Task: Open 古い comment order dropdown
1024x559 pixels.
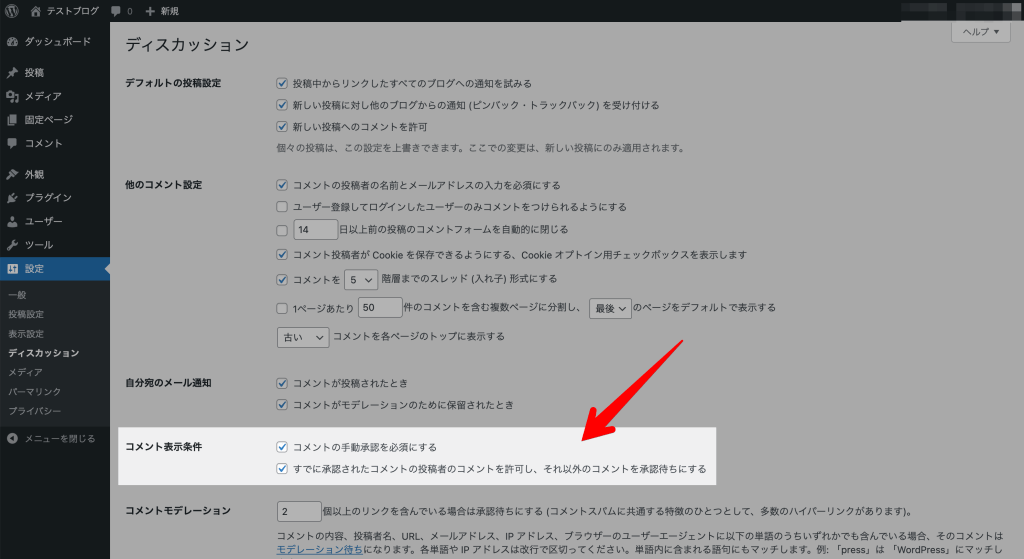Action: point(303,337)
